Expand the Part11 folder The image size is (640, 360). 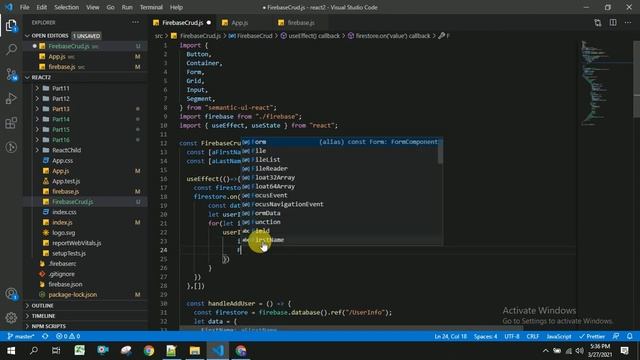(60, 88)
